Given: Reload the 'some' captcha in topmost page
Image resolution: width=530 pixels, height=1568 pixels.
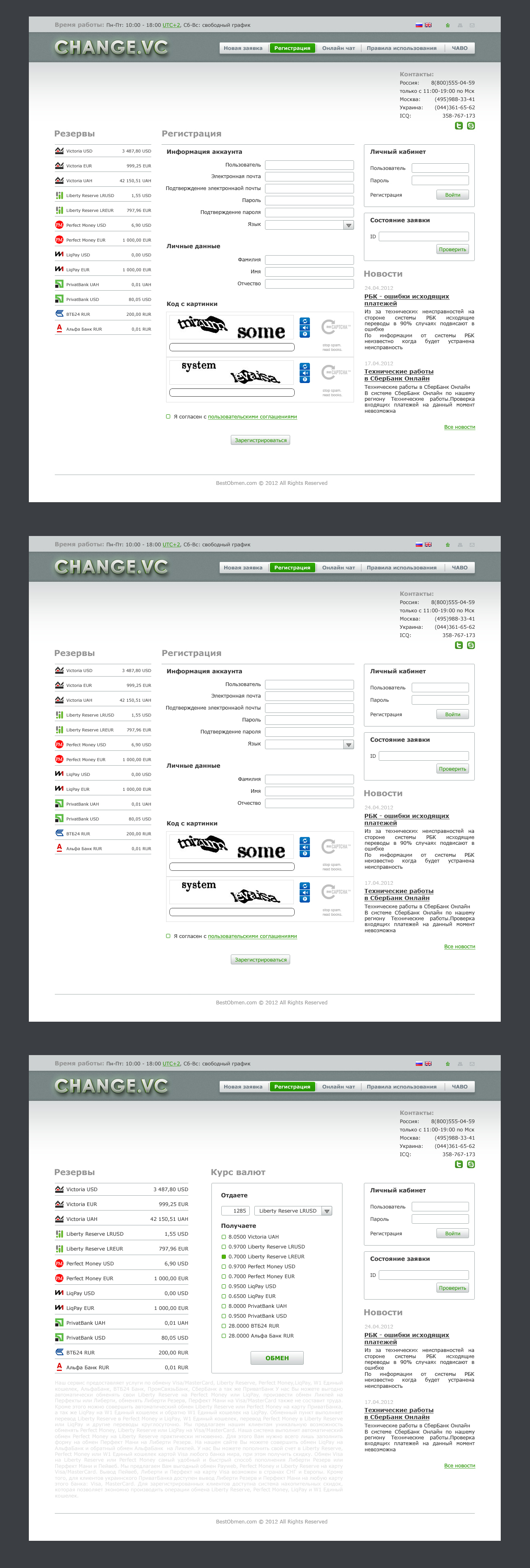Looking at the screenshot, I should tap(305, 321).
